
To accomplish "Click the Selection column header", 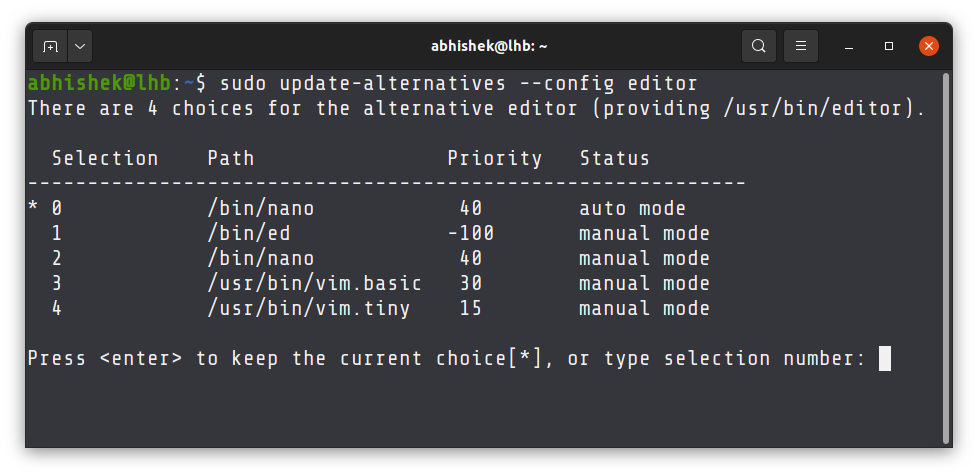I will pyautogui.click(x=105, y=158).
